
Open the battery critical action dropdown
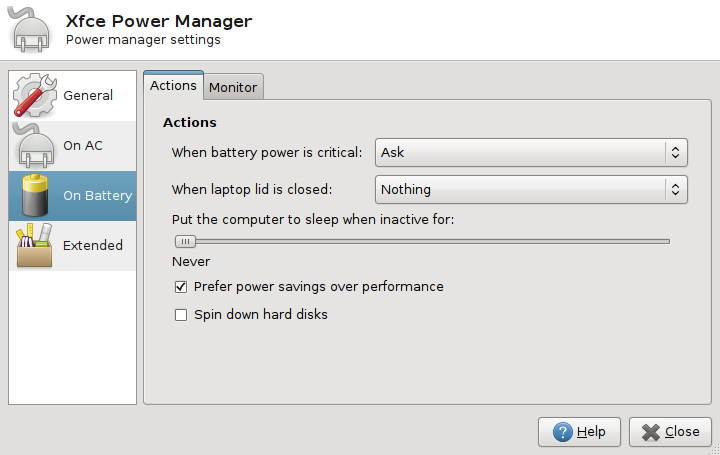[531, 153]
